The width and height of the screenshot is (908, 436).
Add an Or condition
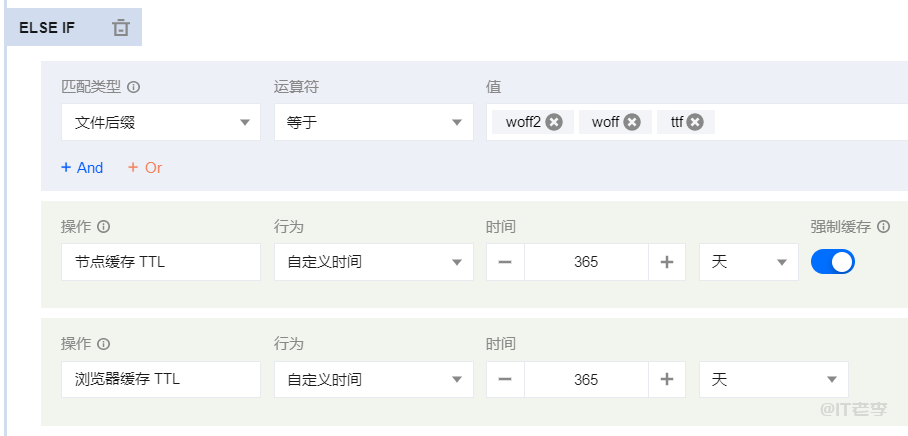145,168
